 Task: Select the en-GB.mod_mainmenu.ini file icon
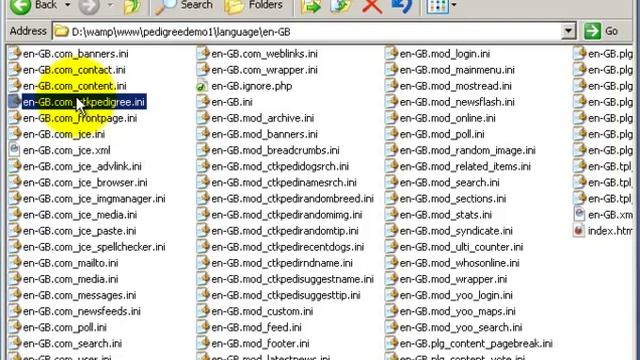391,69
